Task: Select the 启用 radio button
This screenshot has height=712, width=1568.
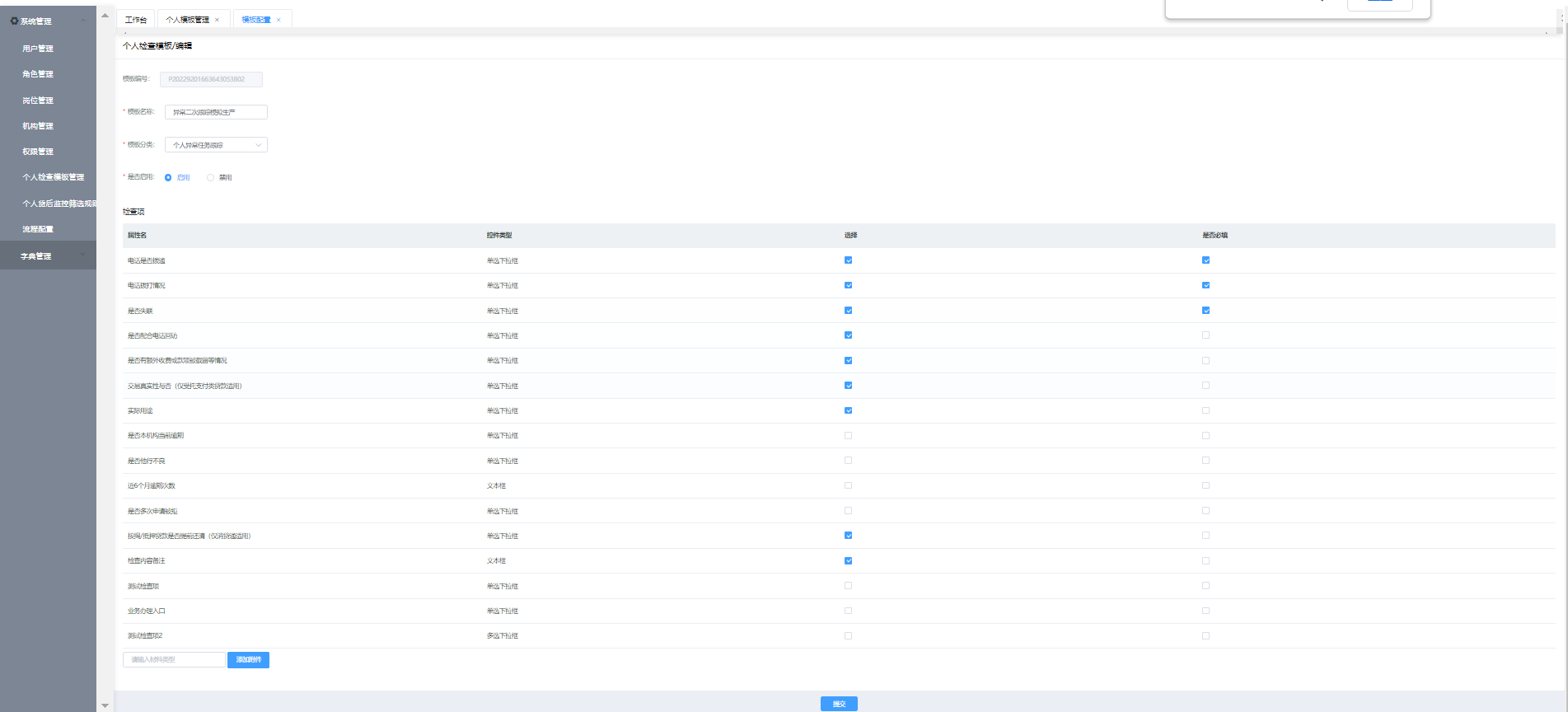Action: pos(168,178)
